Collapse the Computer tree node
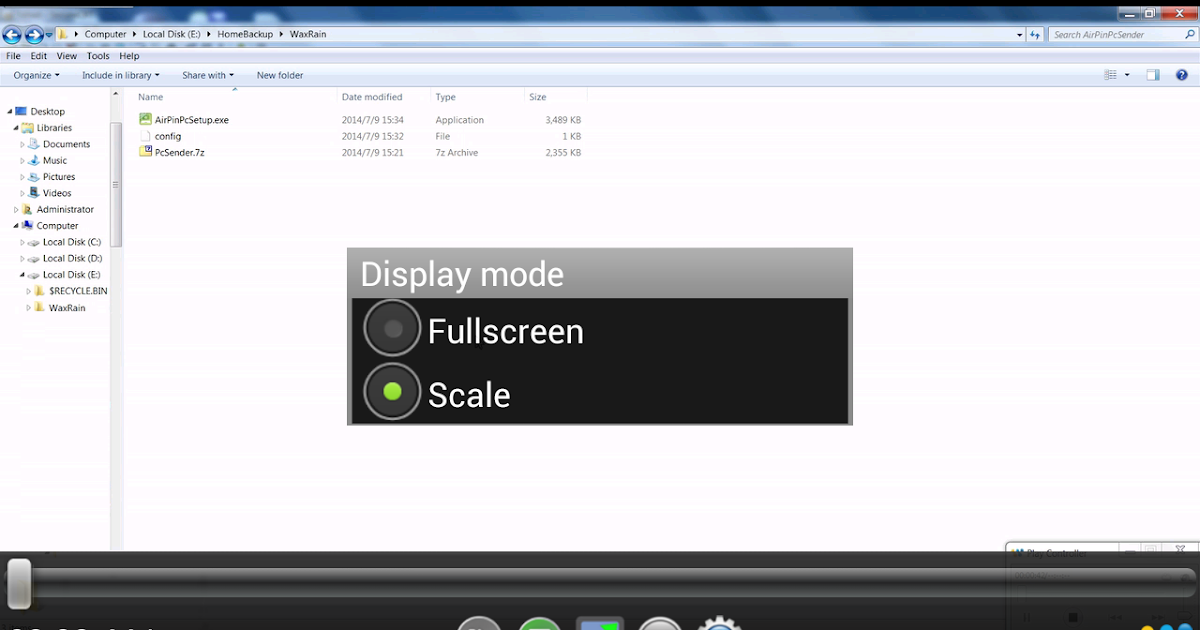Screen dimensions: 1200x630 16,226
